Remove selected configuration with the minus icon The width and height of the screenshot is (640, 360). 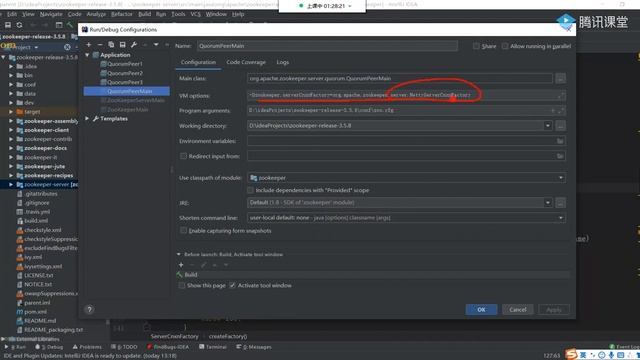point(100,44)
